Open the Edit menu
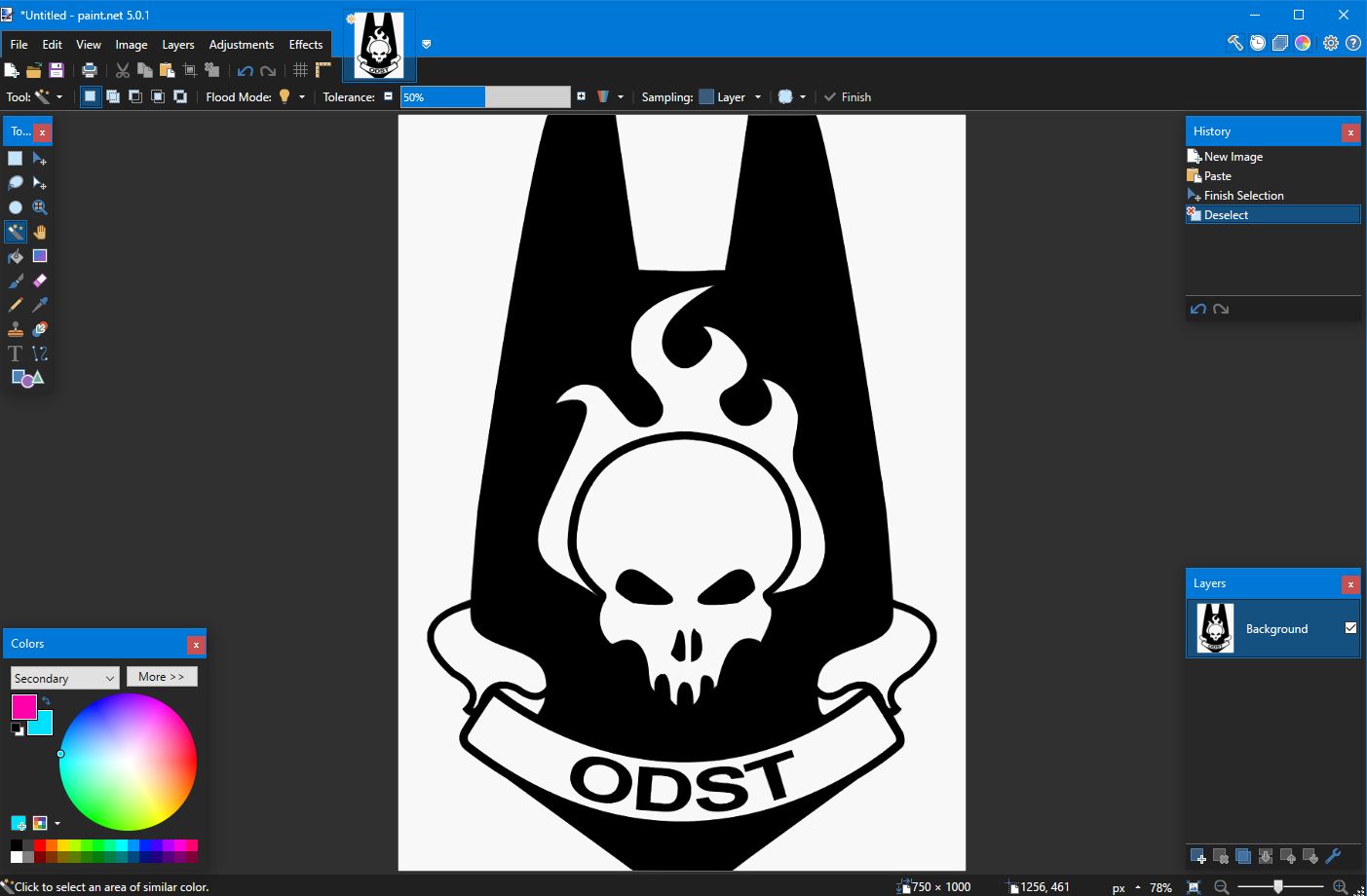This screenshot has height=896, width=1367. point(52,45)
